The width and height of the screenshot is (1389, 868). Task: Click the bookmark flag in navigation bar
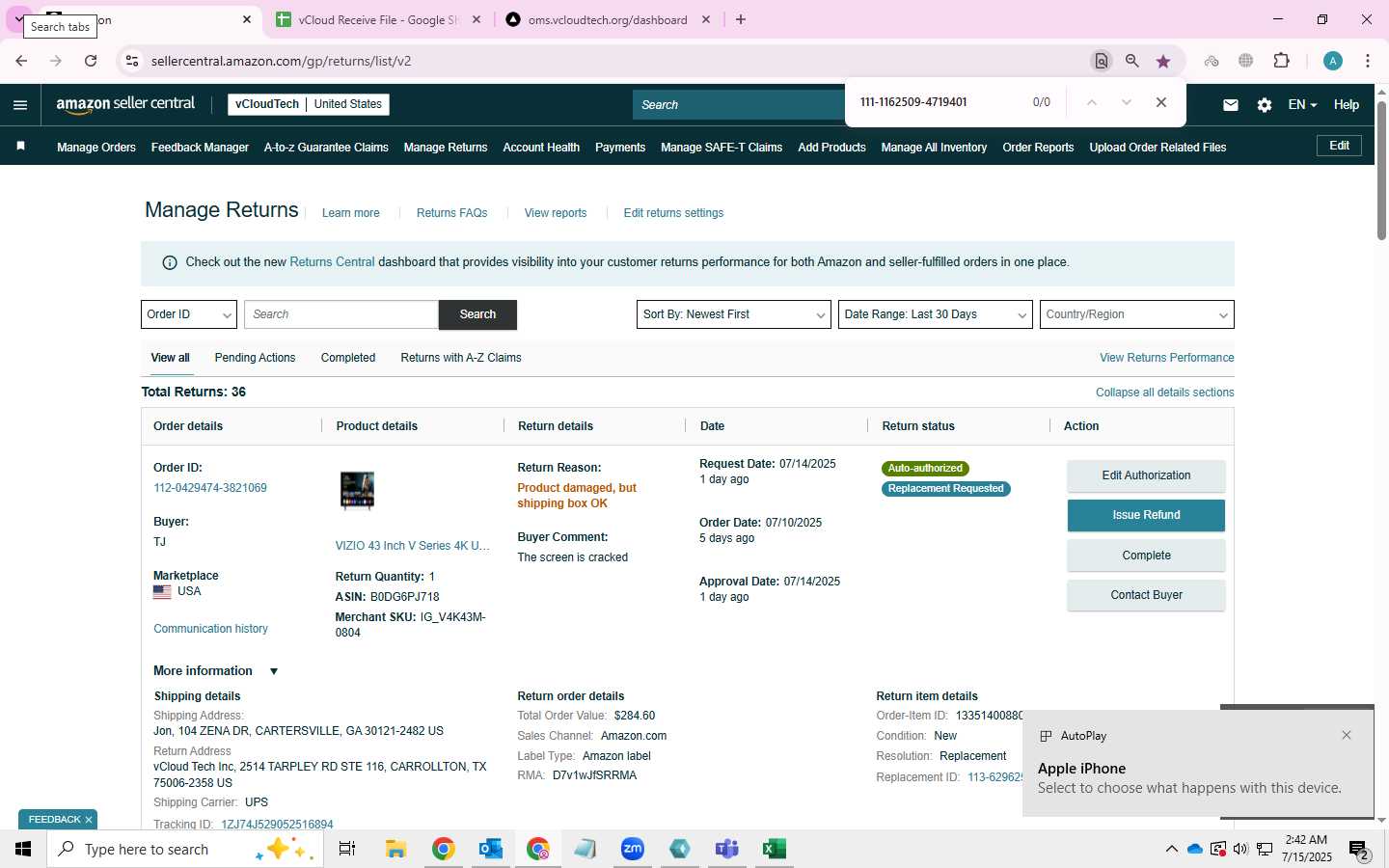click(x=20, y=147)
